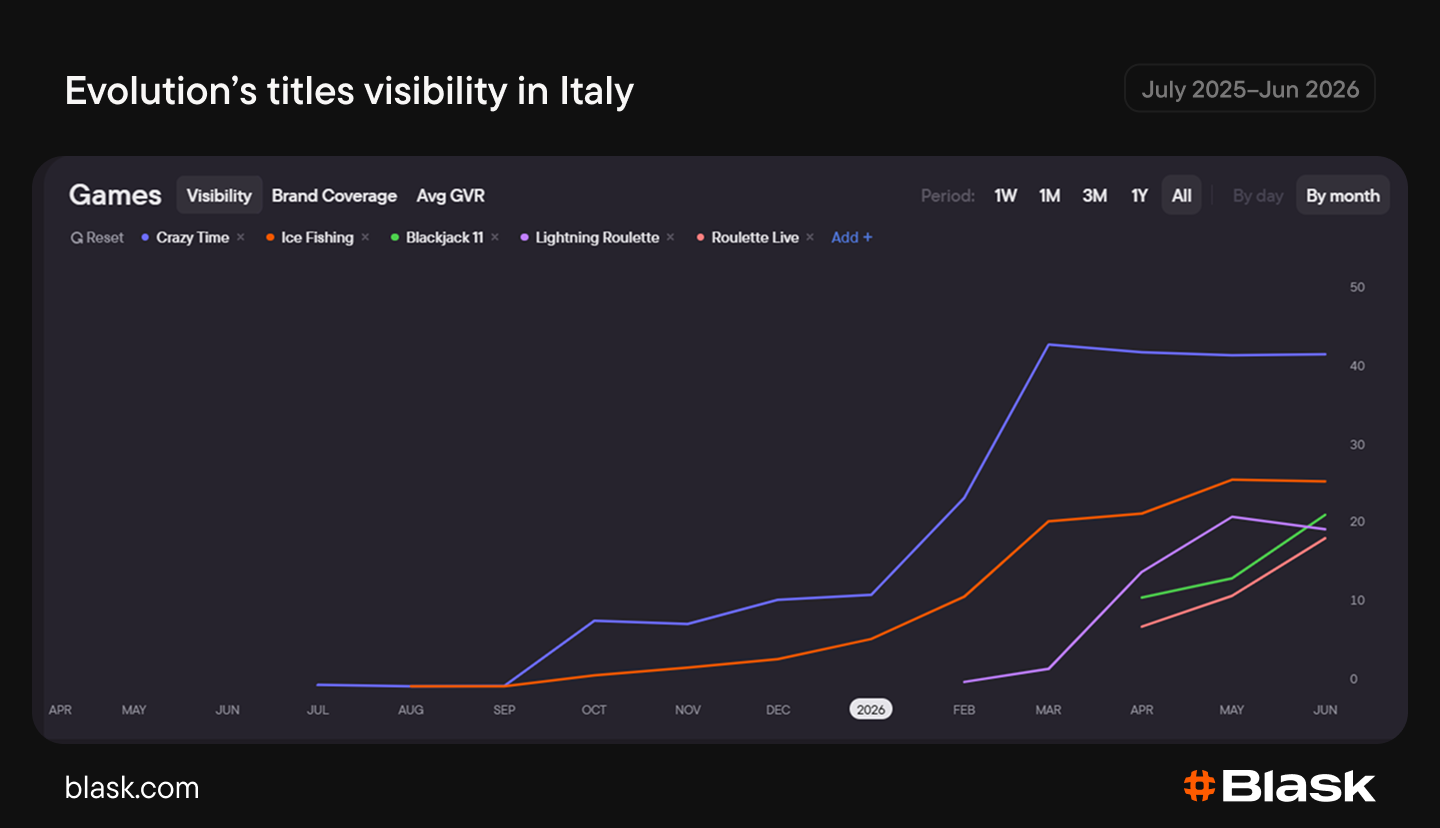Viewport: 1440px width, 828px height.
Task: Reset the game filters
Action: pos(97,238)
